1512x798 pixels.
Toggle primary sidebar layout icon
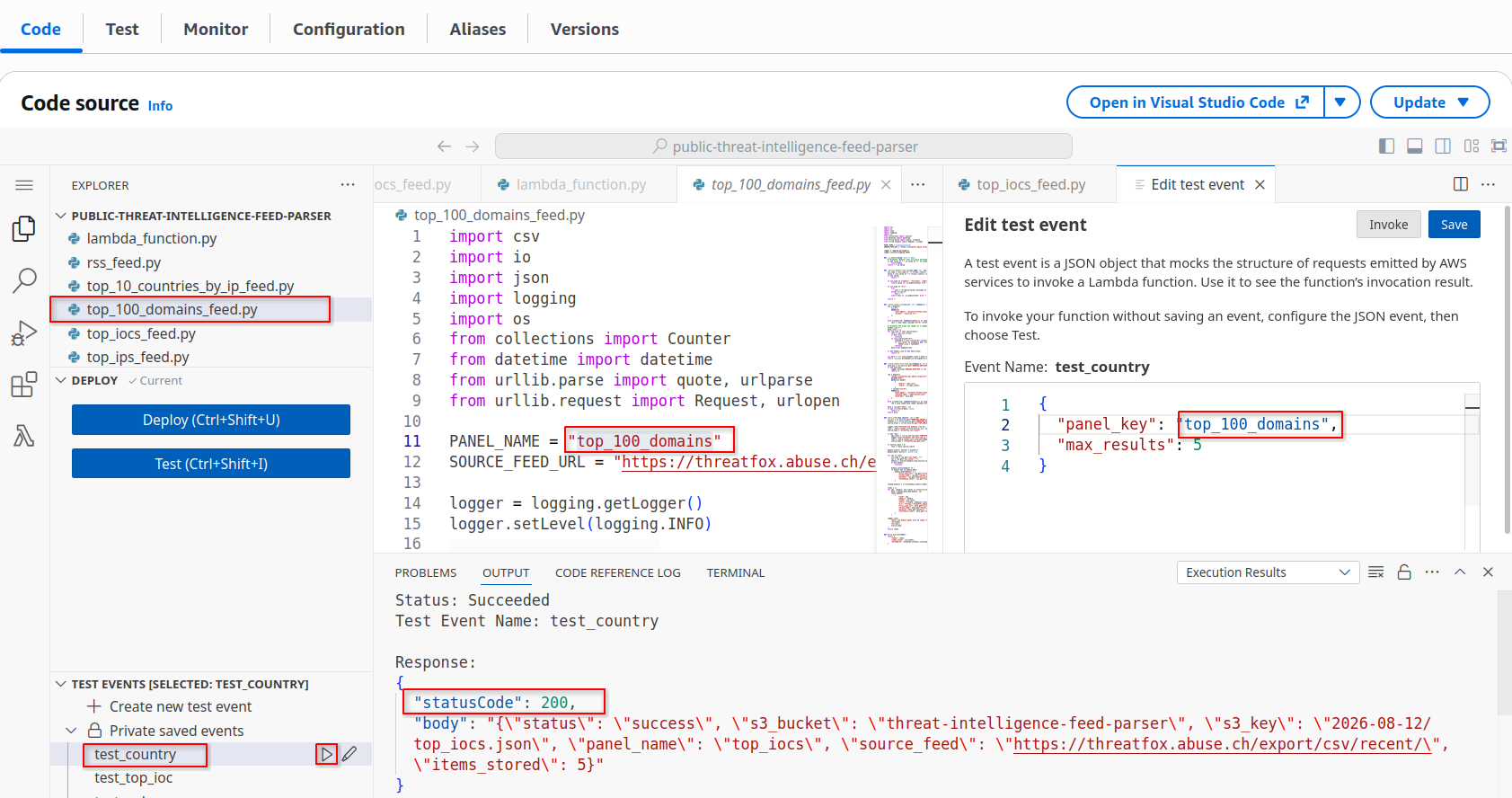1386,146
